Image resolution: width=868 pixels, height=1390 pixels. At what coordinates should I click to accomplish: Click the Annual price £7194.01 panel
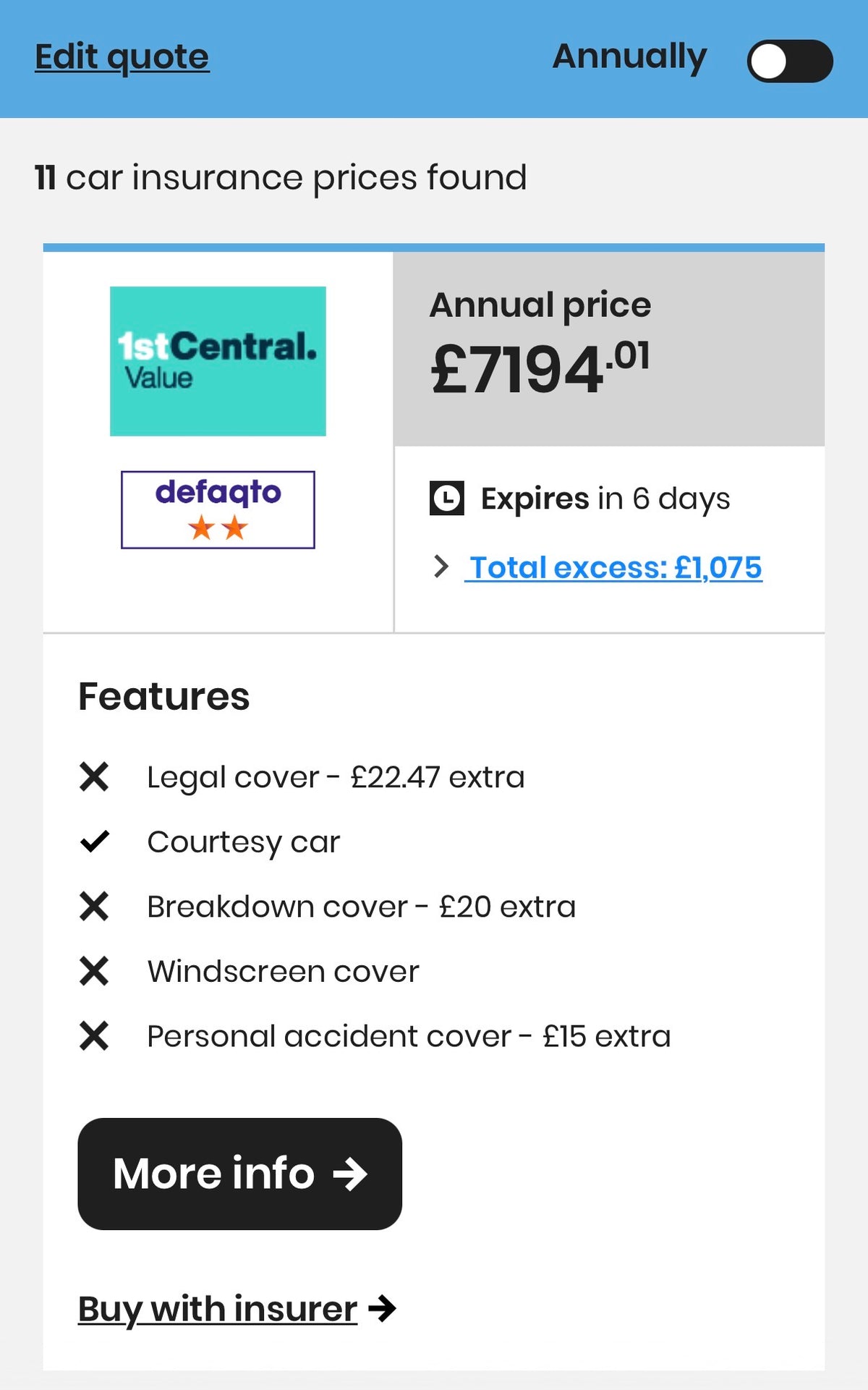coord(608,349)
